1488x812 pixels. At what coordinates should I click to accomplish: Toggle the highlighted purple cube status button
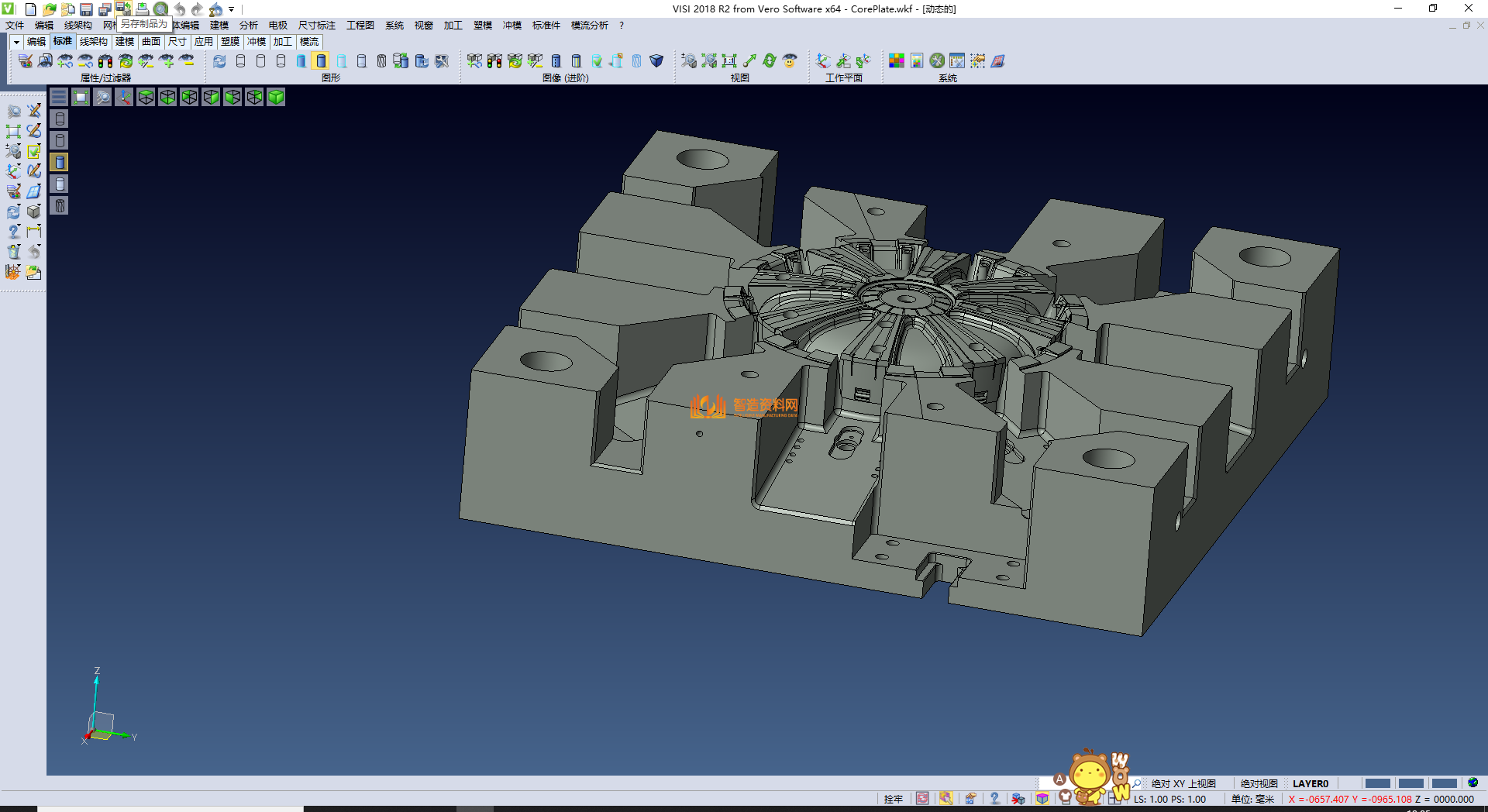1042,799
